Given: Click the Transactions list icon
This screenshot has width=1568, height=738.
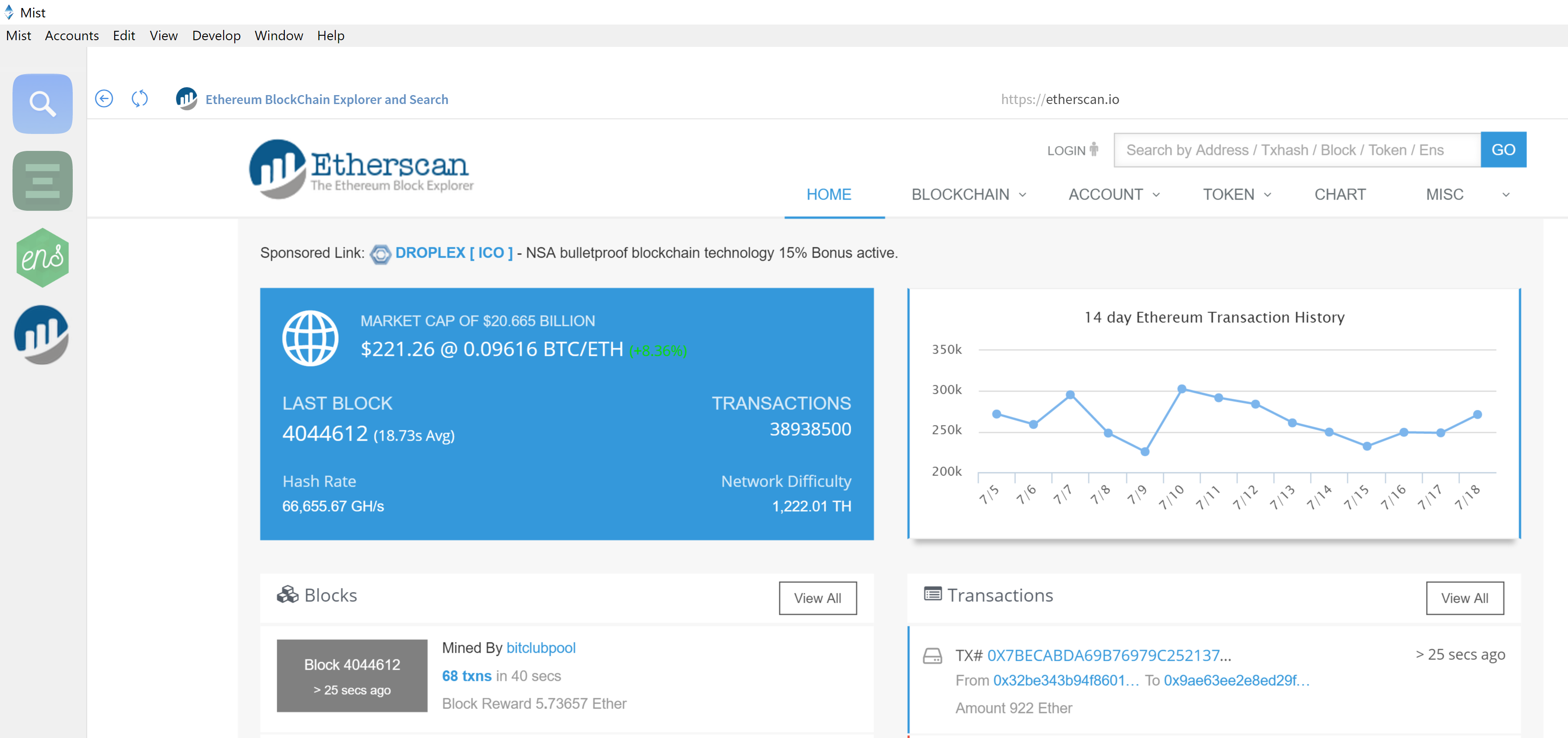Looking at the screenshot, I should point(932,593).
